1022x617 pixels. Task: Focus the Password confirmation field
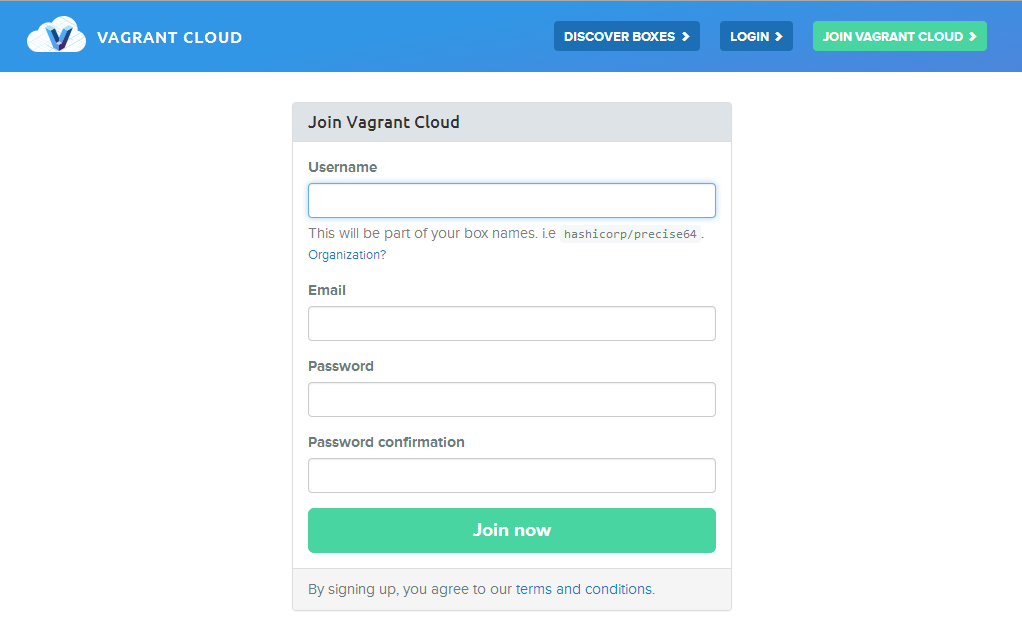(x=511, y=475)
